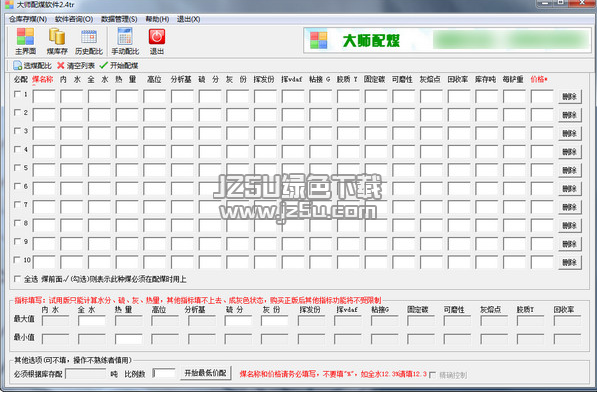Click the 选煤配比 document icon
This screenshot has width=597, height=394.
pos(18,65)
